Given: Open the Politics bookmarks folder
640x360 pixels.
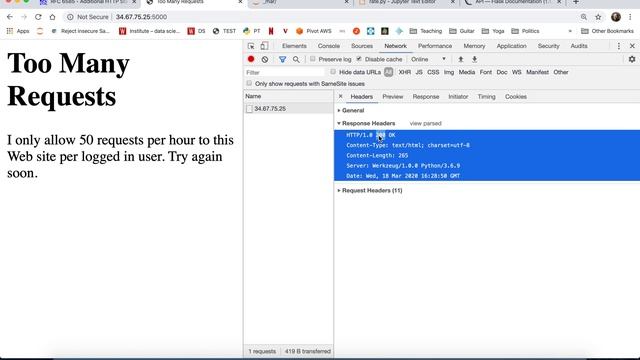Looking at the screenshot, I should pyautogui.click(x=525, y=31).
